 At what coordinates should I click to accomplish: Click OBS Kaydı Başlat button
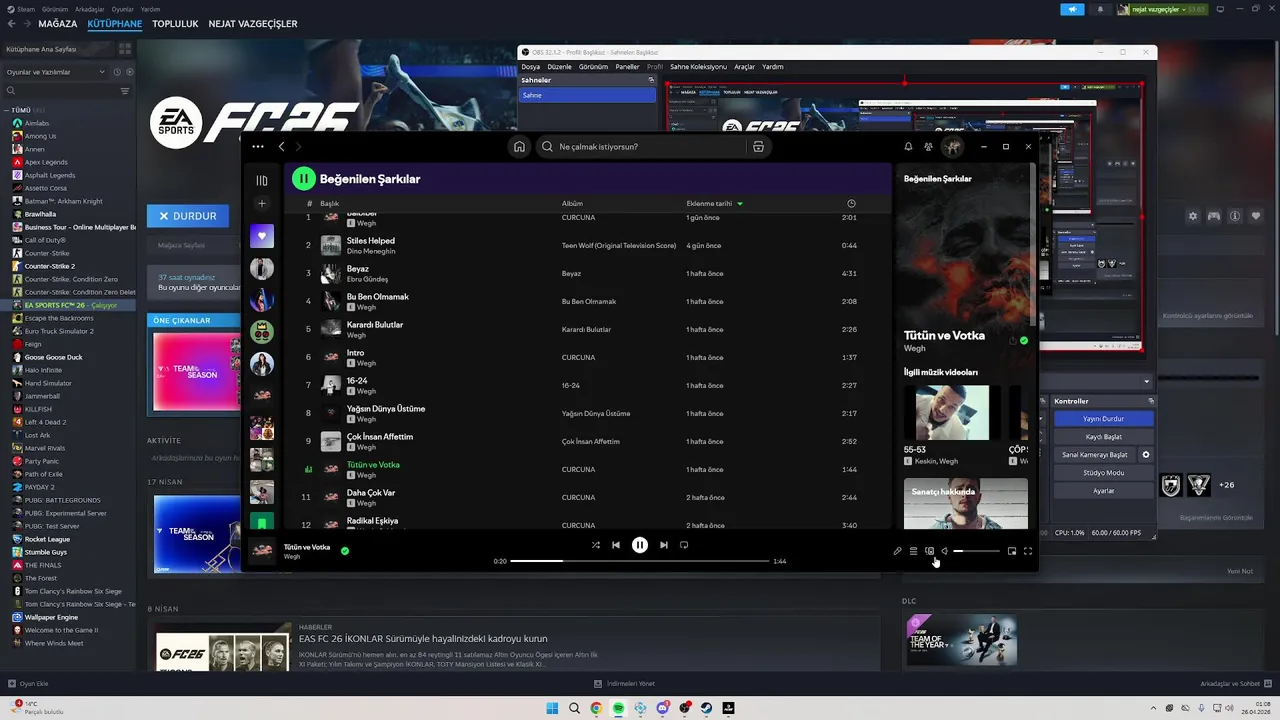[x=1104, y=437]
